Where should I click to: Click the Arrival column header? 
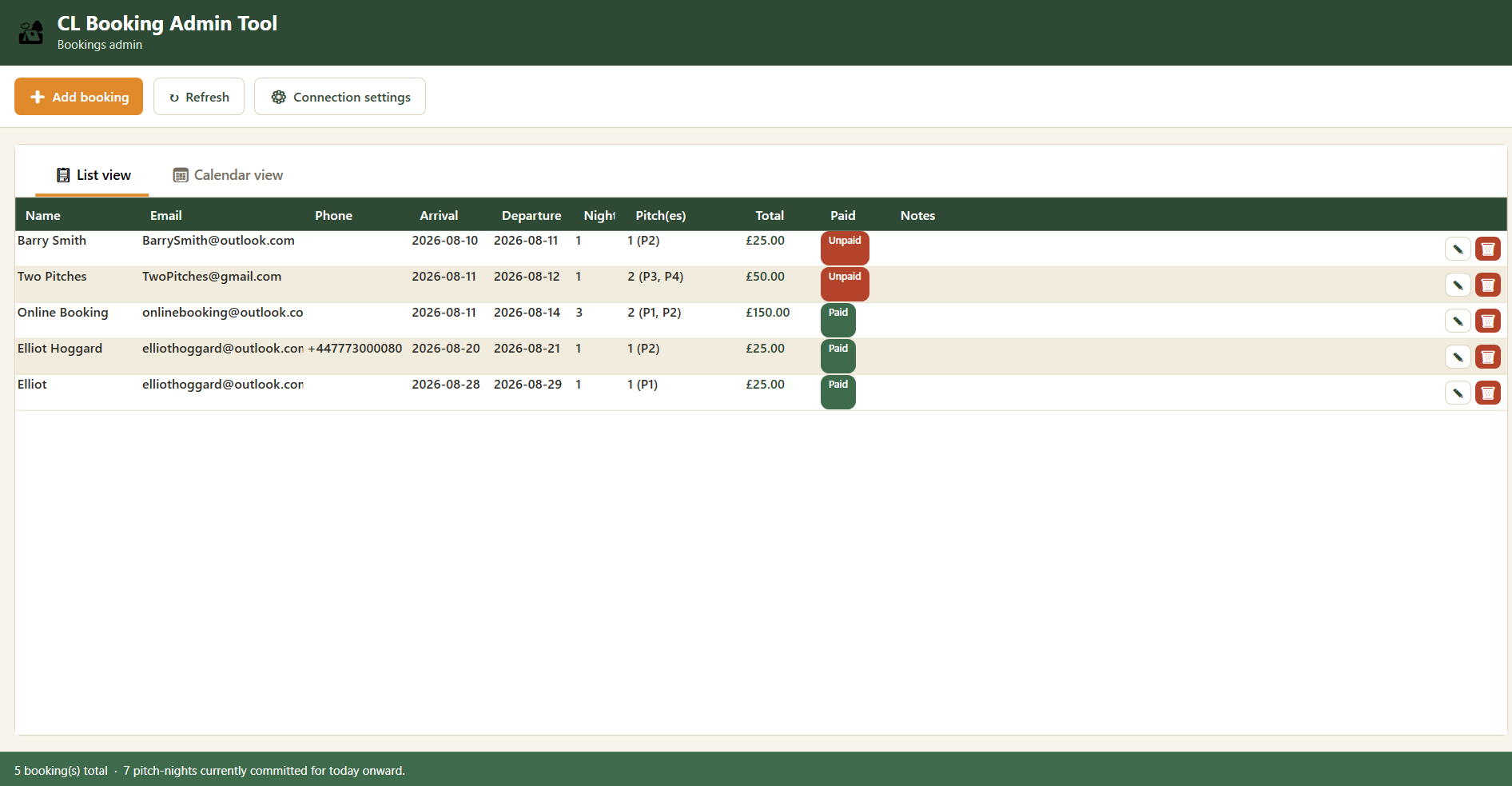point(439,216)
